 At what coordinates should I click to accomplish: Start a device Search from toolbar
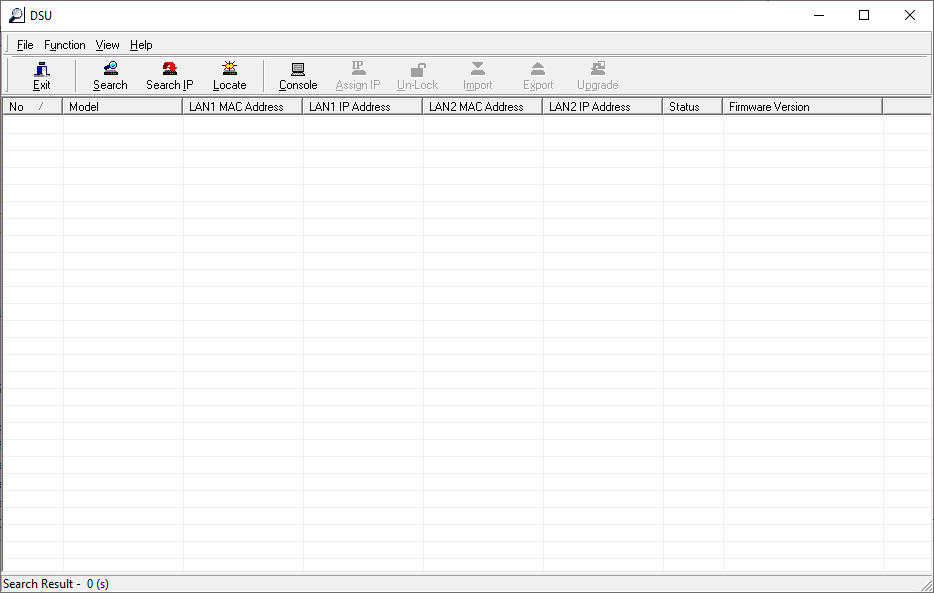[110, 76]
